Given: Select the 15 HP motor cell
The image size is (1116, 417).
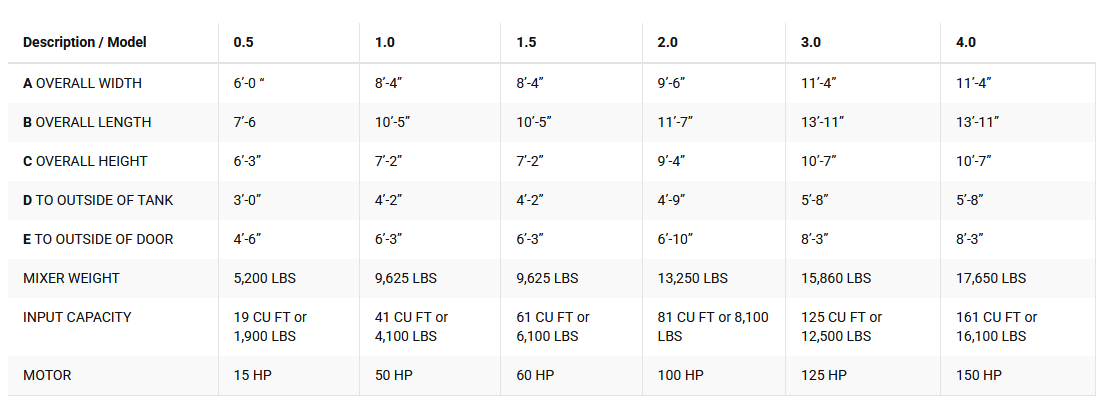Looking at the screenshot, I should (x=253, y=375).
